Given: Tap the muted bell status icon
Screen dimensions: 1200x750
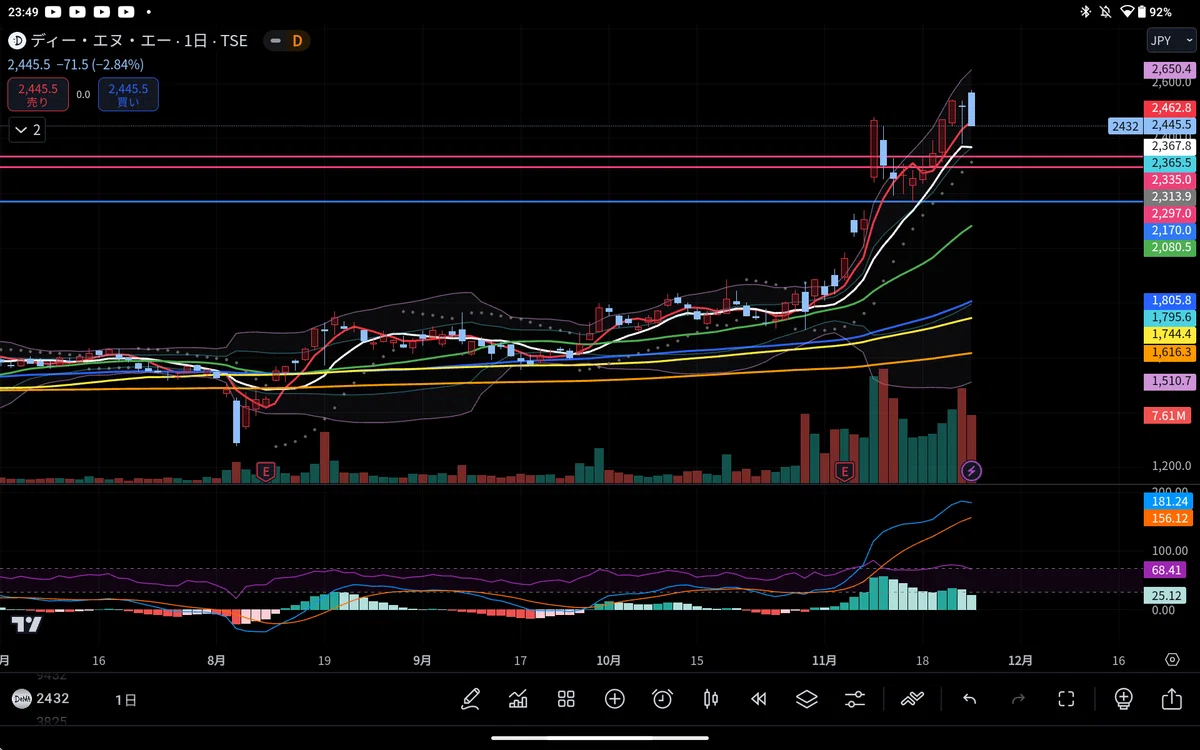Looking at the screenshot, I should 1106,12.
